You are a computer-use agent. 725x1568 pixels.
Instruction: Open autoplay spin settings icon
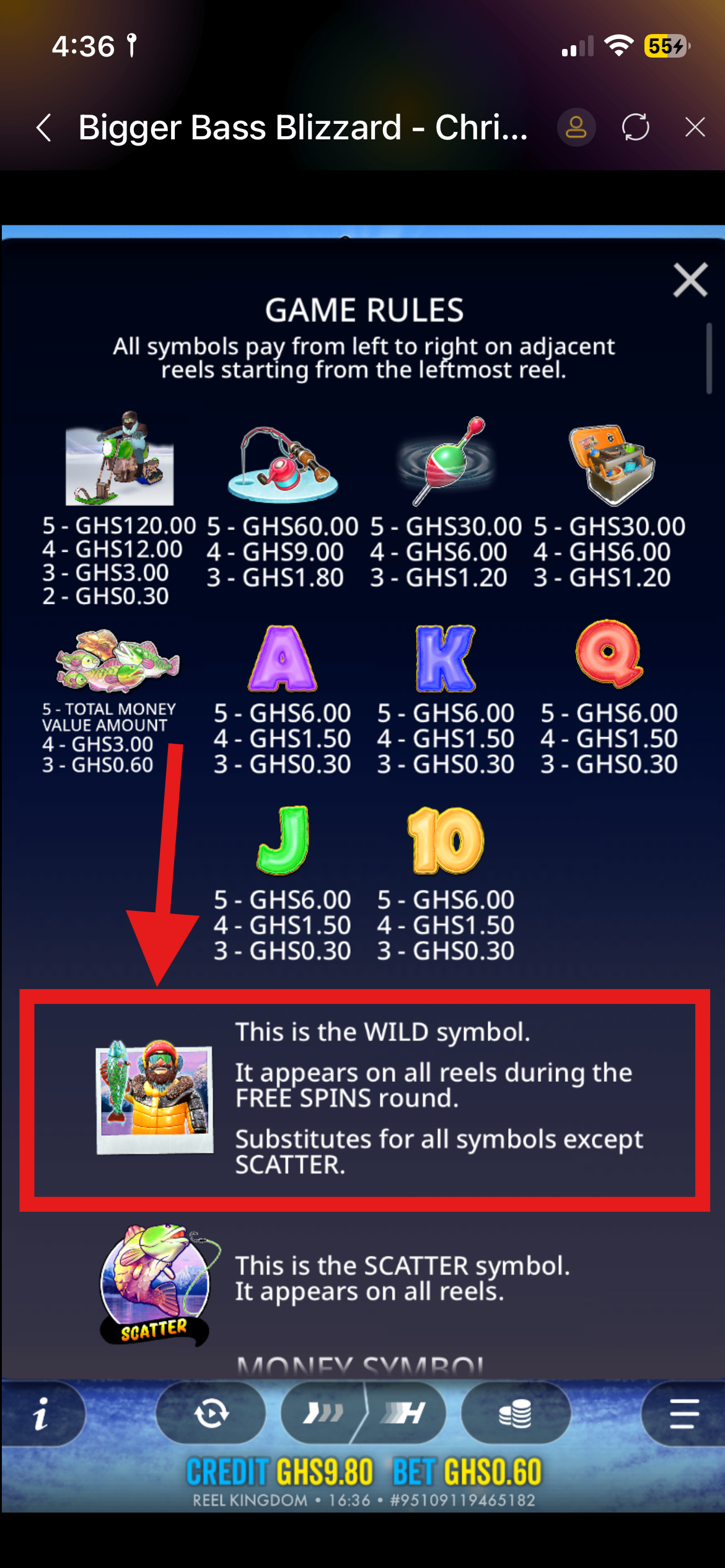(x=211, y=1414)
